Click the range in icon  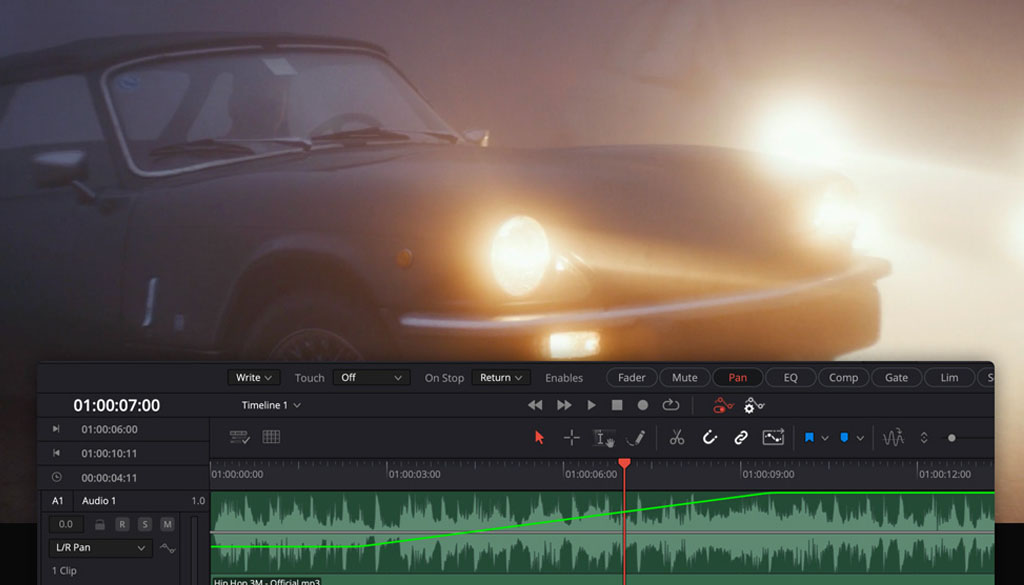(56, 429)
